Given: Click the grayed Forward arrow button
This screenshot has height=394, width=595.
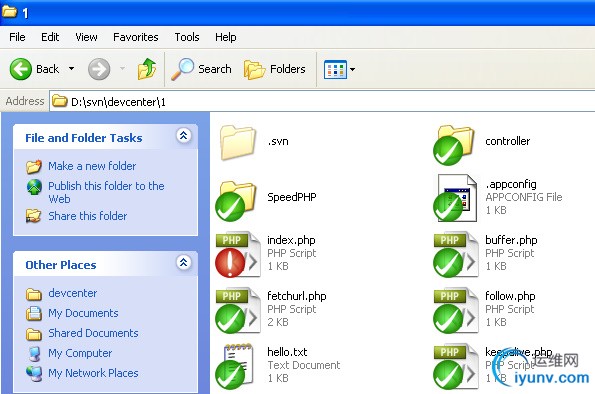Looking at the screenshot, I should [x=99, y=69].
